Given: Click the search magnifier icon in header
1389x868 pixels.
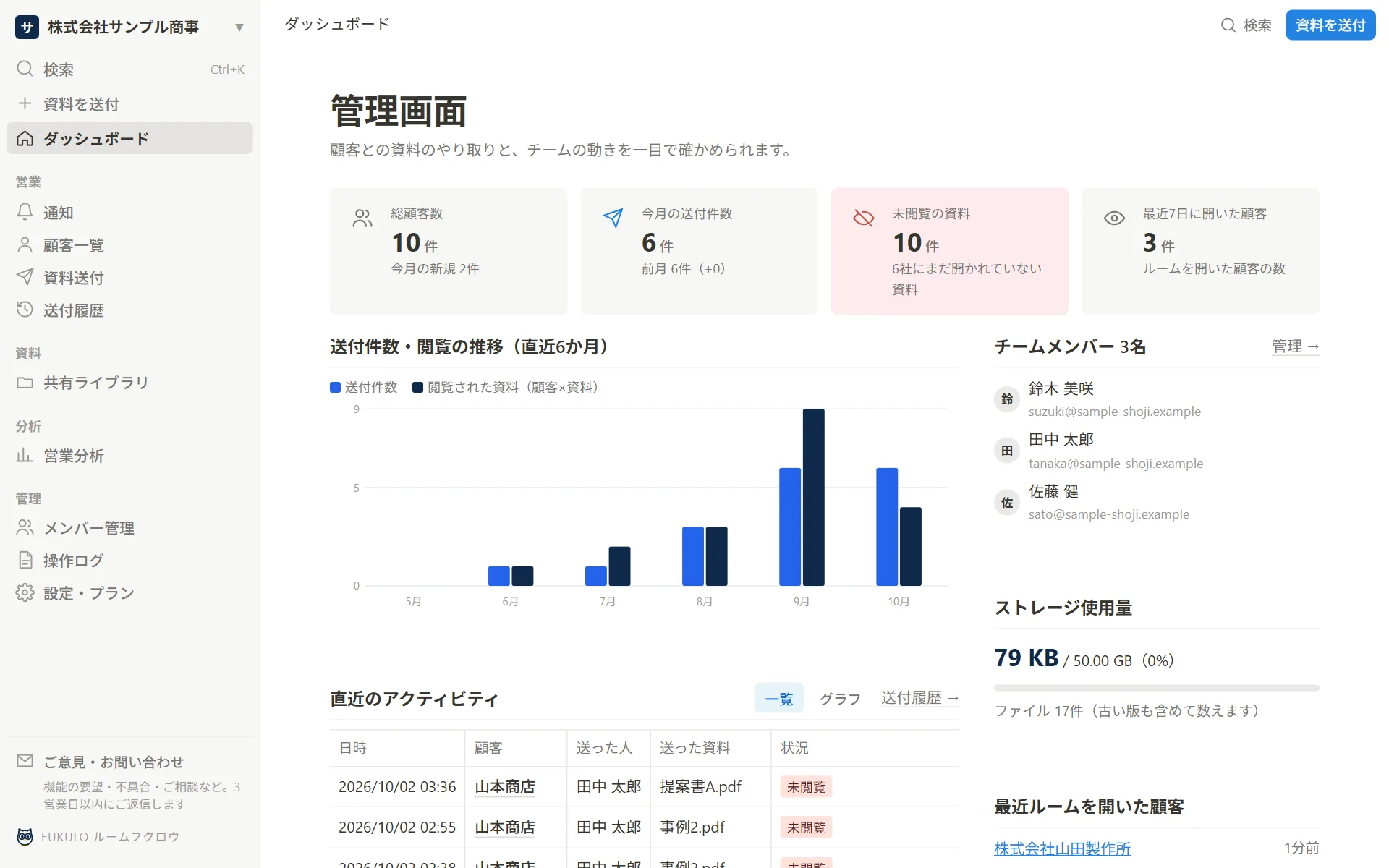Looking at the screenshot, I should click(1228, 25).
